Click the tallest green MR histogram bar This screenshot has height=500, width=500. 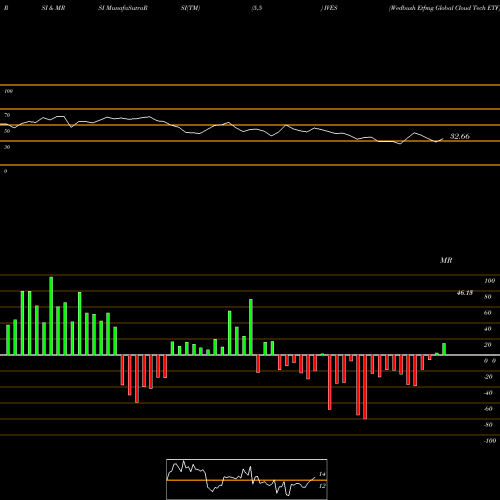[x=51, y=316]
